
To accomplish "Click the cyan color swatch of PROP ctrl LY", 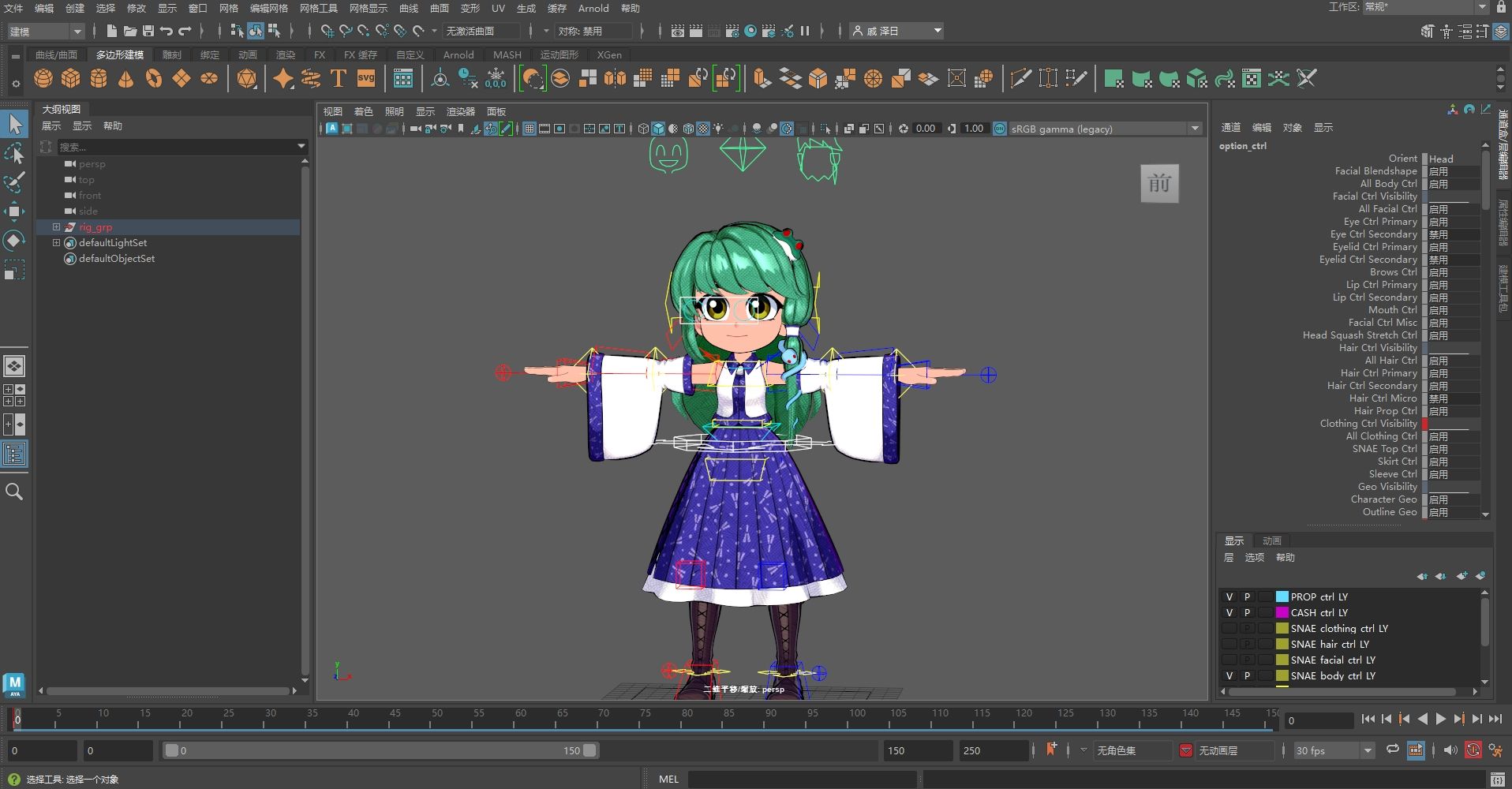I will coord(1282,597).
